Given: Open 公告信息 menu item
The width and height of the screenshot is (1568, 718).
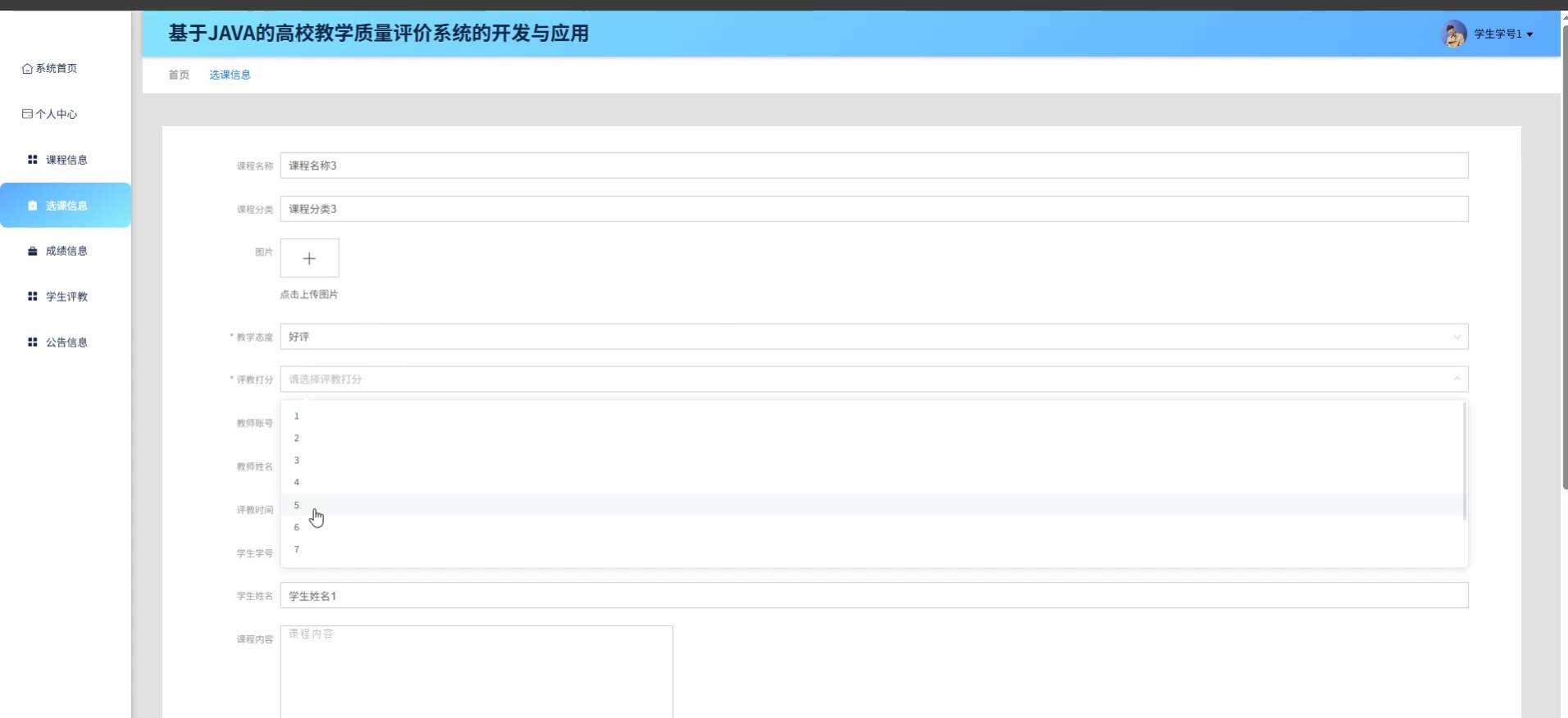Looking at the screenshot, I should (66, 343).
